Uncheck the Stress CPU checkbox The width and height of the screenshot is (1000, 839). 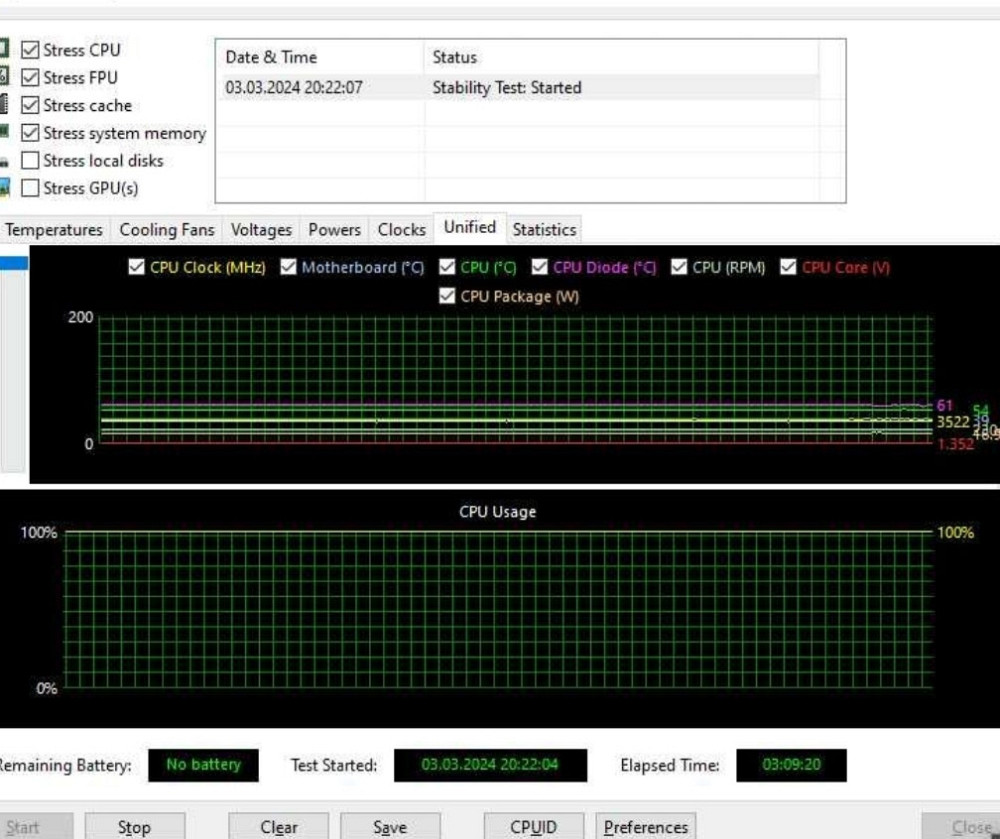click(31, 50)
